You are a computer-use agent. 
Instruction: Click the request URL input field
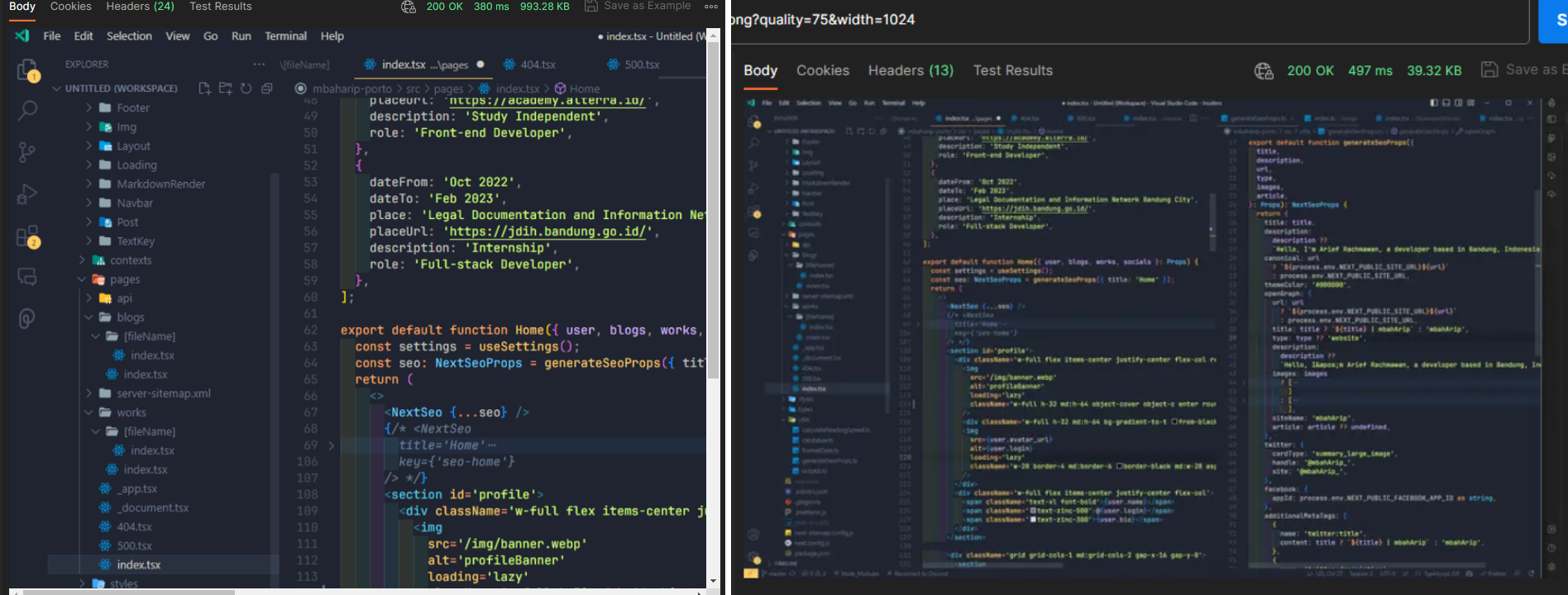[1129, 20]
